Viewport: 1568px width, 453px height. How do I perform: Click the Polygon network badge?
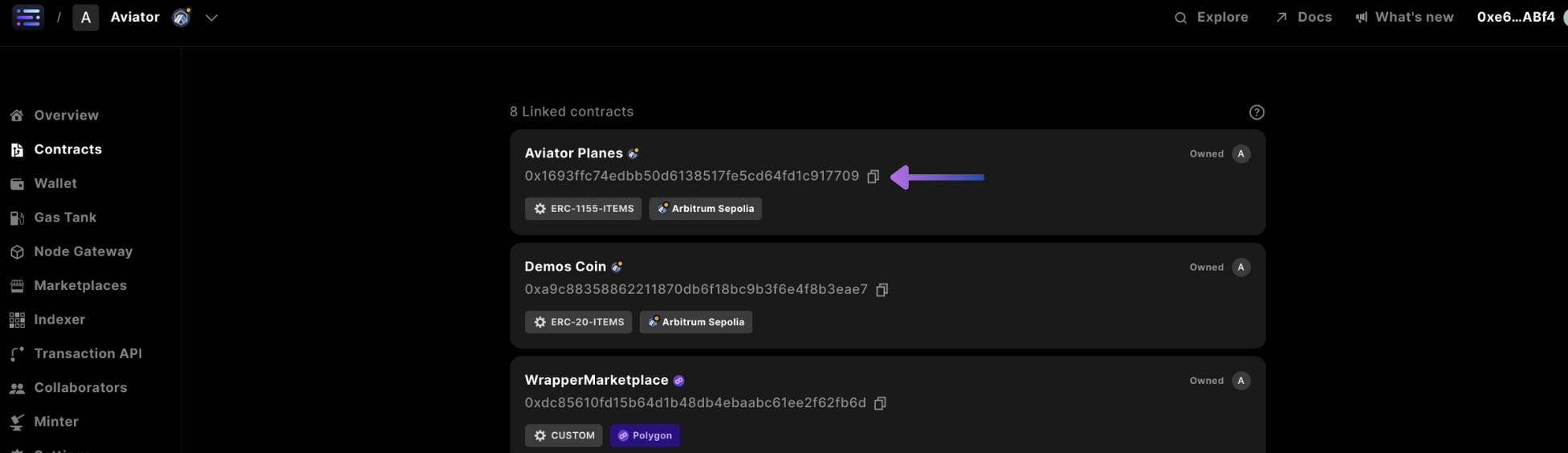point(645,435)
